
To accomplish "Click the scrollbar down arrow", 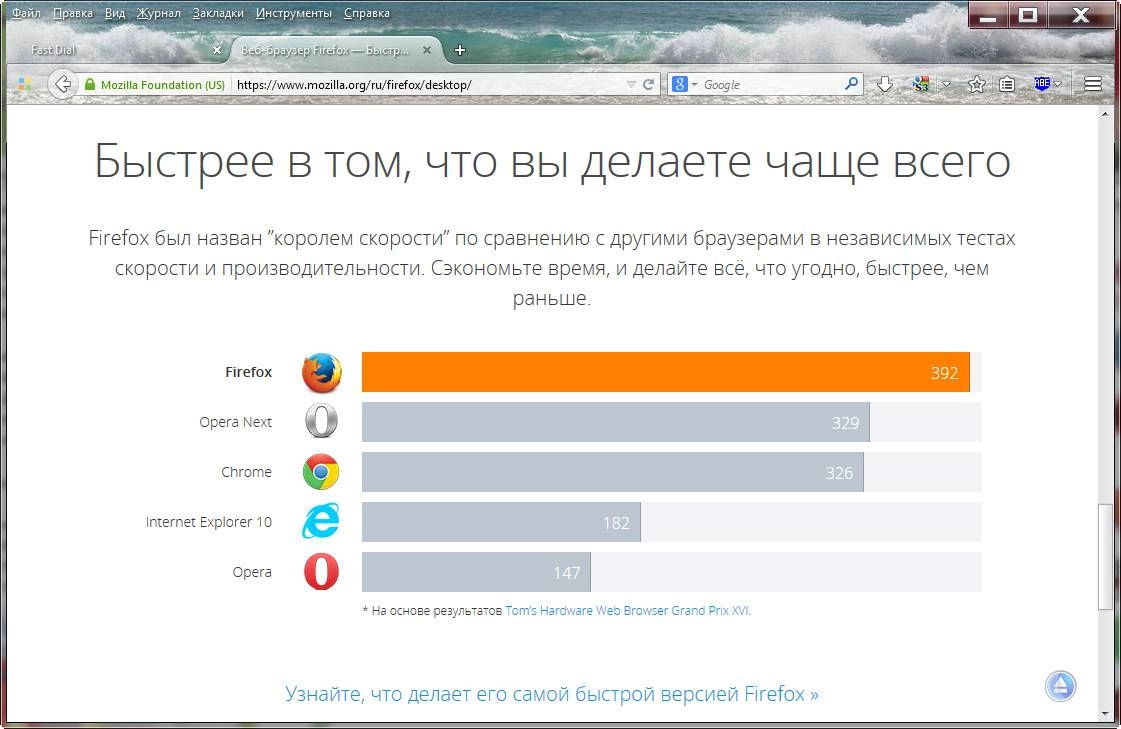I will coord(1105,713).
